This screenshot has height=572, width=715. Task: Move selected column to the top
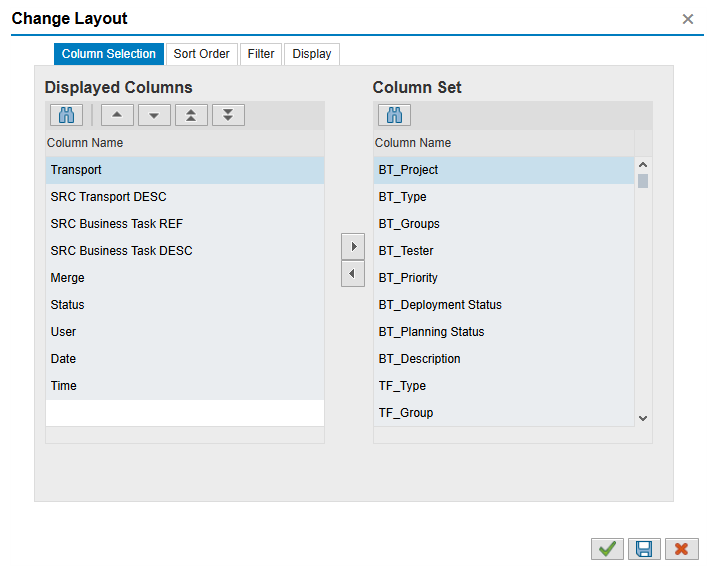[190, 115]
